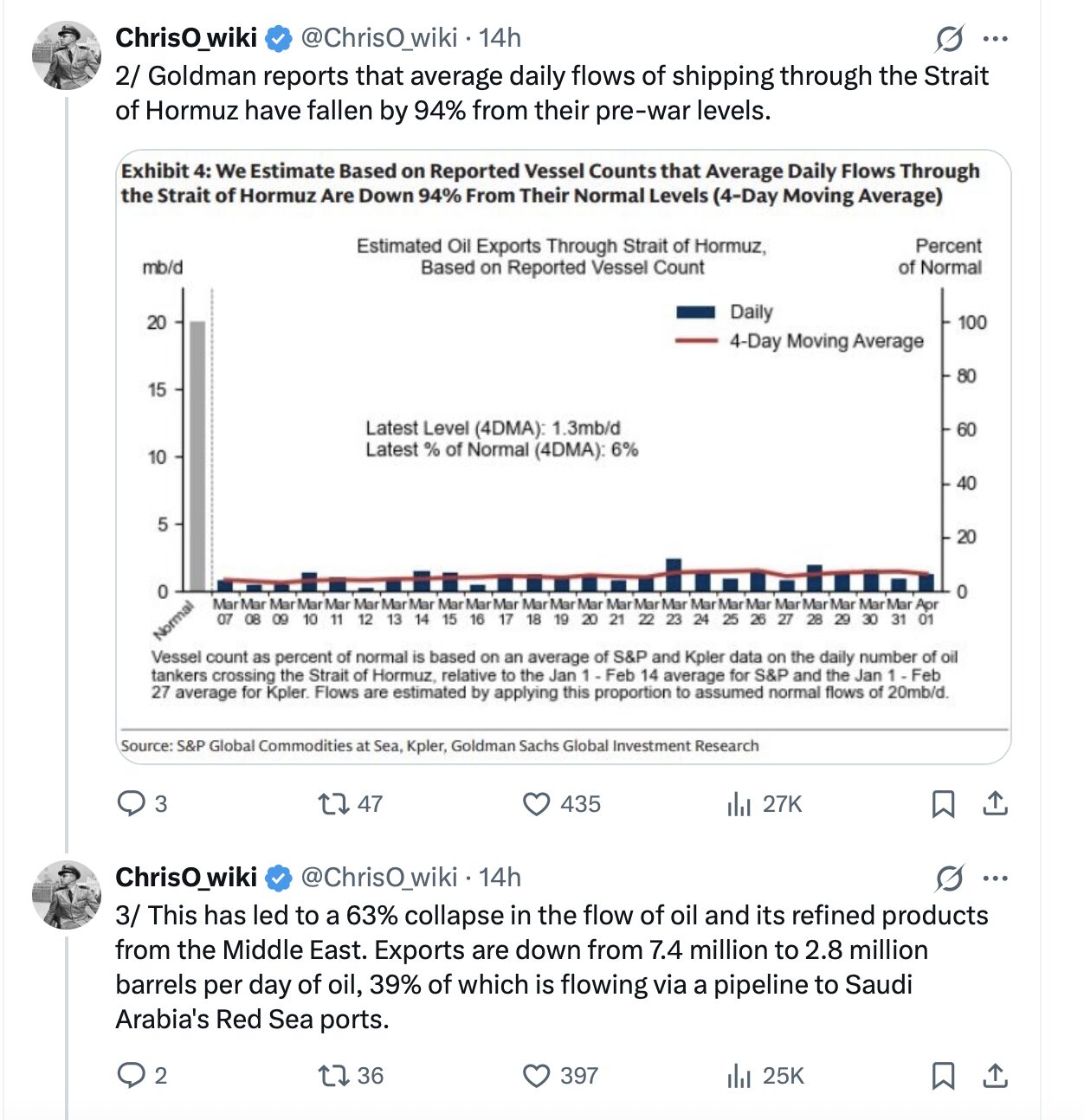Reply to the 63% collapse tweet
This screenshot has height=1120, width=1084.
pyautogui.click(x=132, y=1075)
